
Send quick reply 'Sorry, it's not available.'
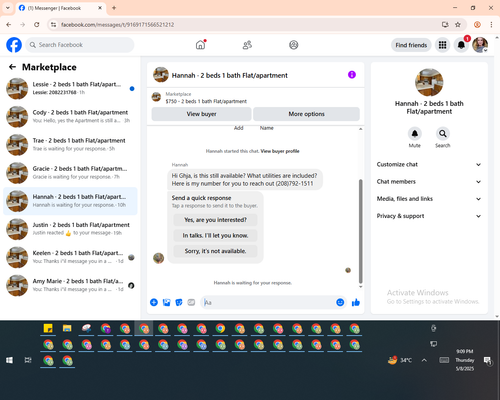215,251
